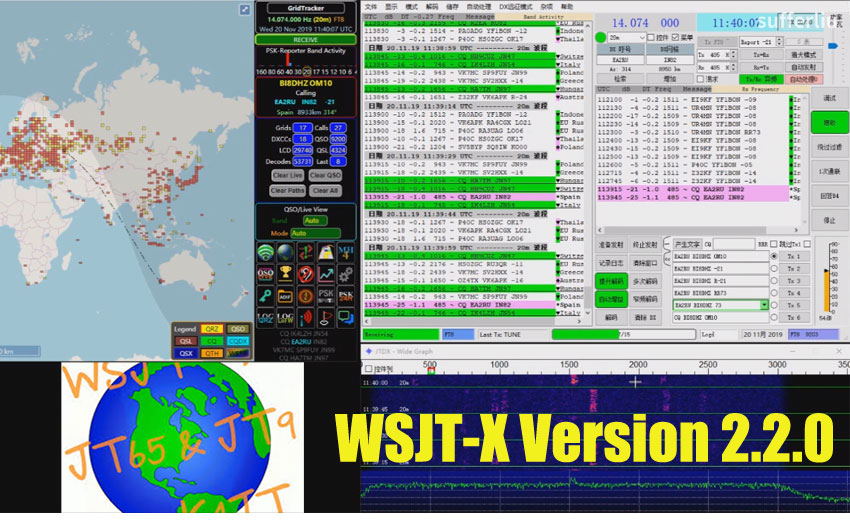The height and width of the screenshot is (525, 850).
Task: Click the map fullscreen expand icon
Action: point(245,9)
